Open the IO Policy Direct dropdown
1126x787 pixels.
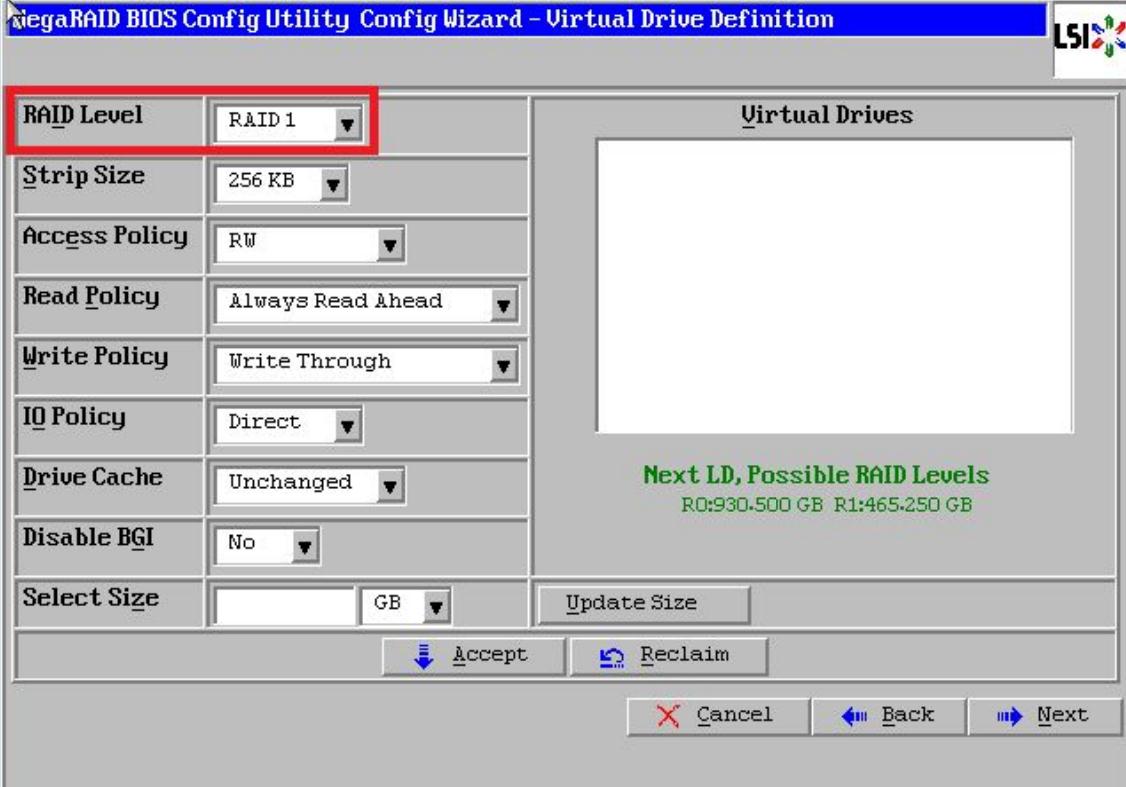pos(289,424)
